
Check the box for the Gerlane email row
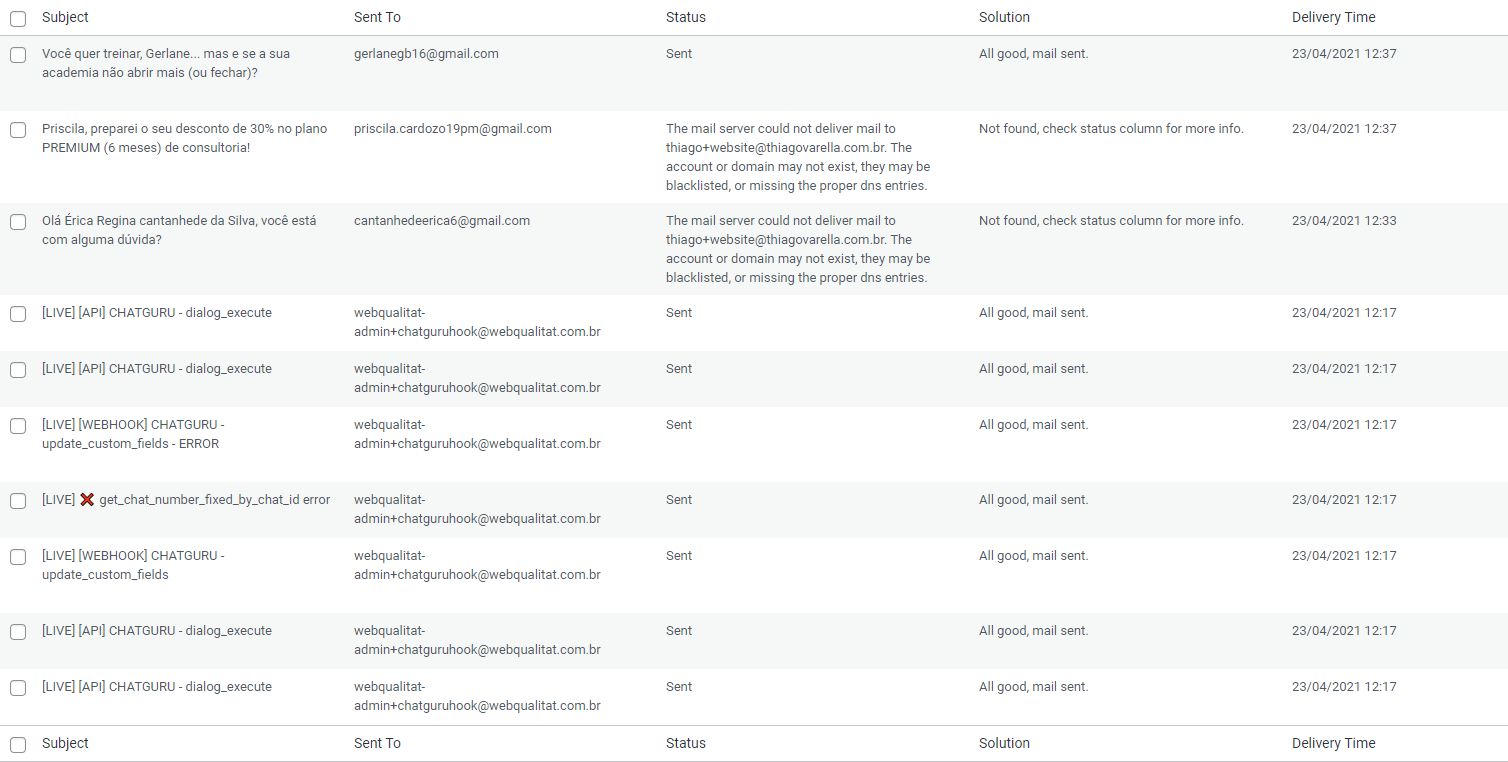18,55
